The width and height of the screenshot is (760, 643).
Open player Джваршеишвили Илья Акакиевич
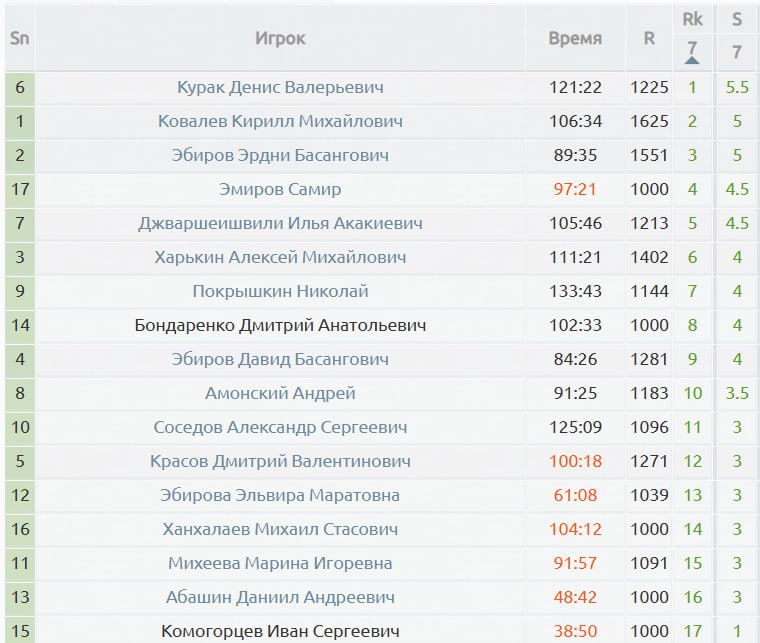click(x=280, y=223)
